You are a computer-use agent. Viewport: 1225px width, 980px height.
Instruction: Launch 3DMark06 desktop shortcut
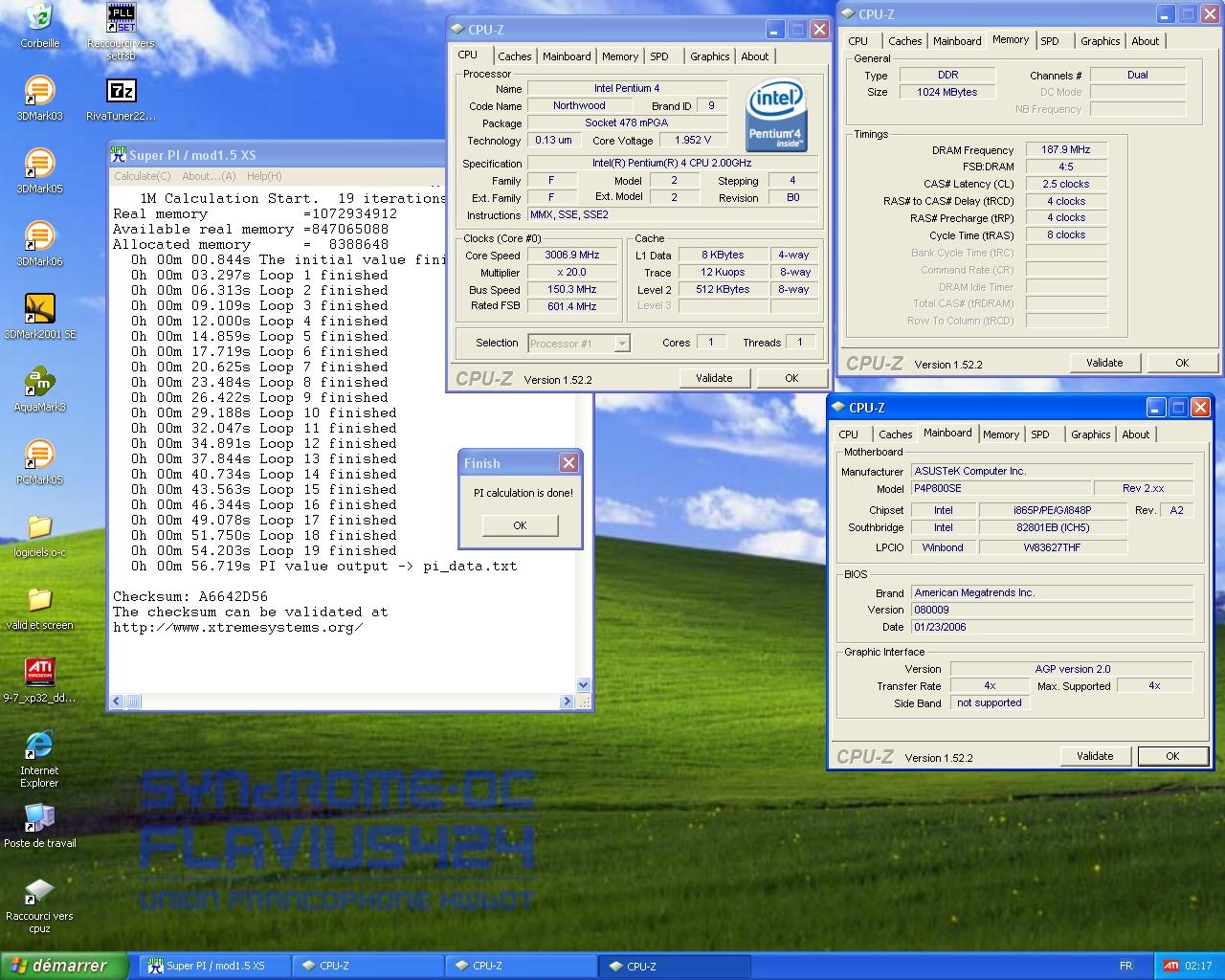tap(39, 244)
